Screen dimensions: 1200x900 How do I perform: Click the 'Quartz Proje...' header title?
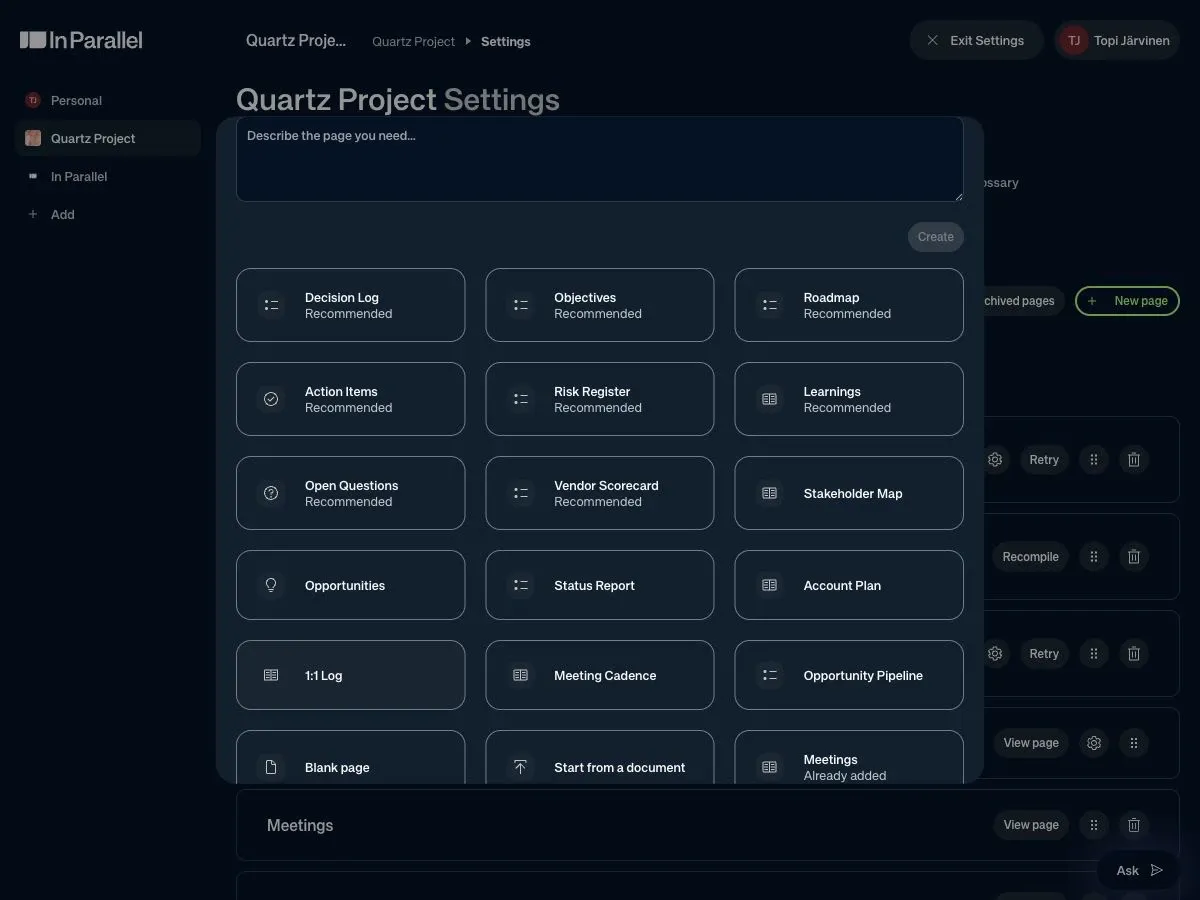coord(296,40)
